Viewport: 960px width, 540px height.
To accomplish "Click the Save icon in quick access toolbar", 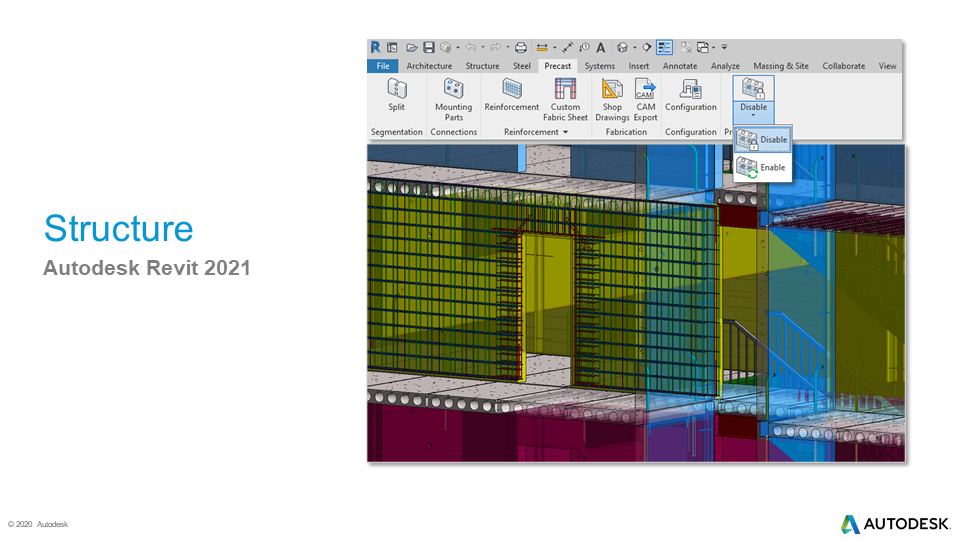I will pos(428,47).
